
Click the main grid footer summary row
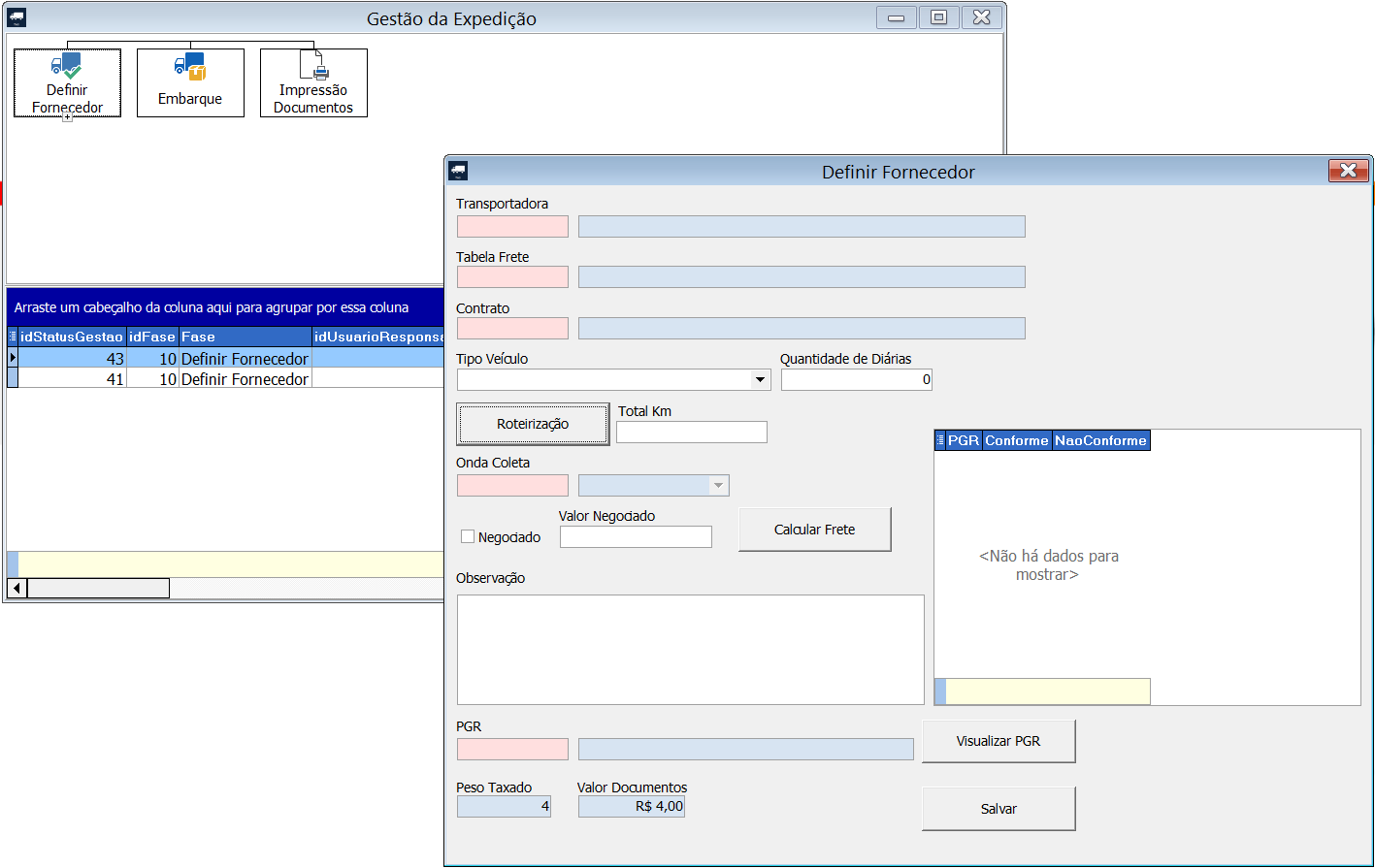coord(225,563)
